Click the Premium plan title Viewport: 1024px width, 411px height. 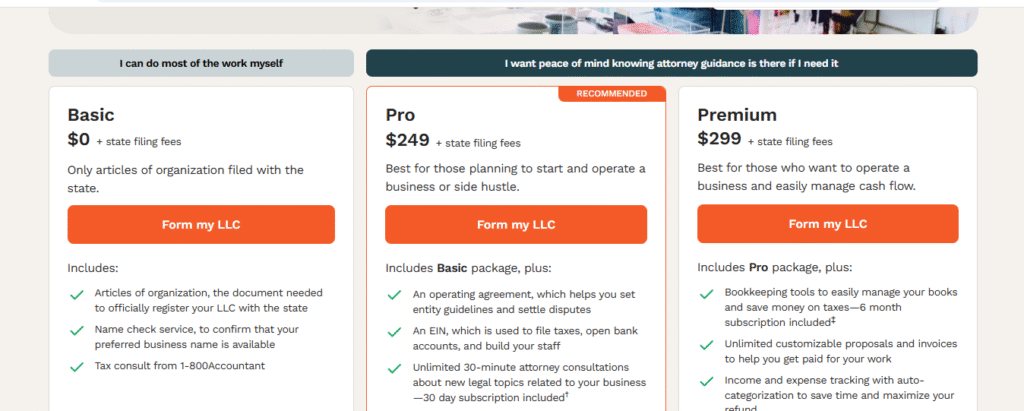[737, 115]
